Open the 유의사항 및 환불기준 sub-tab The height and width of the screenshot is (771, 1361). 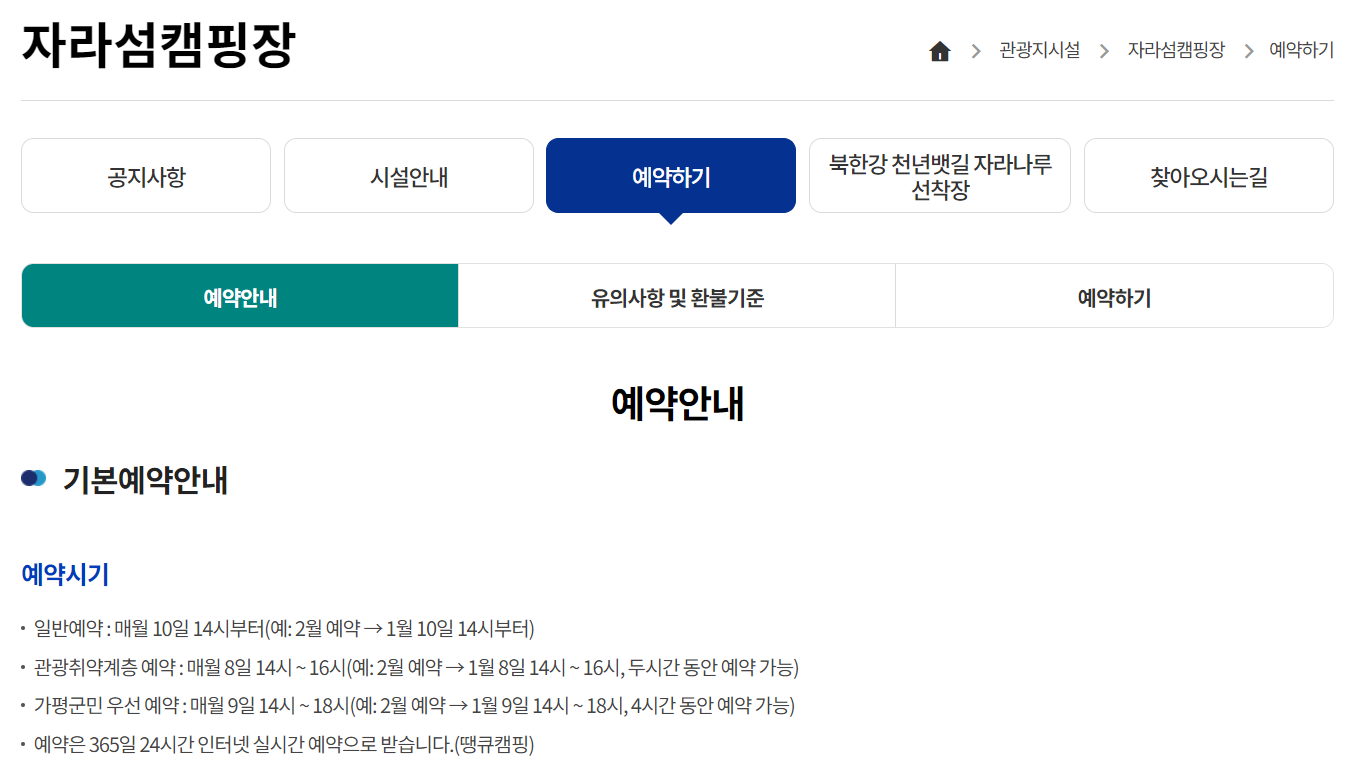[677, 295]
